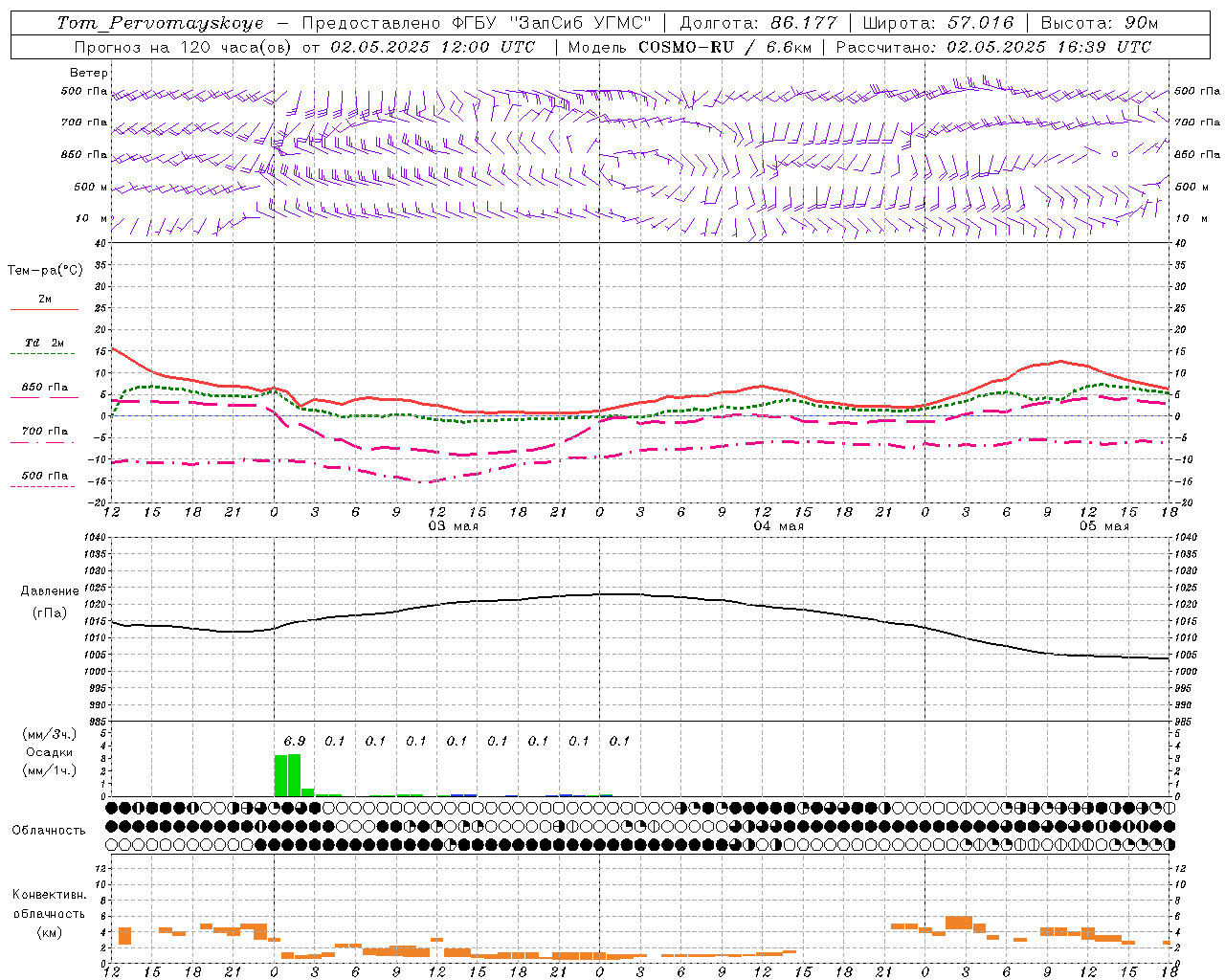Click the tallest green precipitation bar
The width and height of the screenshot is (1225, 980).
click(294, 775)
